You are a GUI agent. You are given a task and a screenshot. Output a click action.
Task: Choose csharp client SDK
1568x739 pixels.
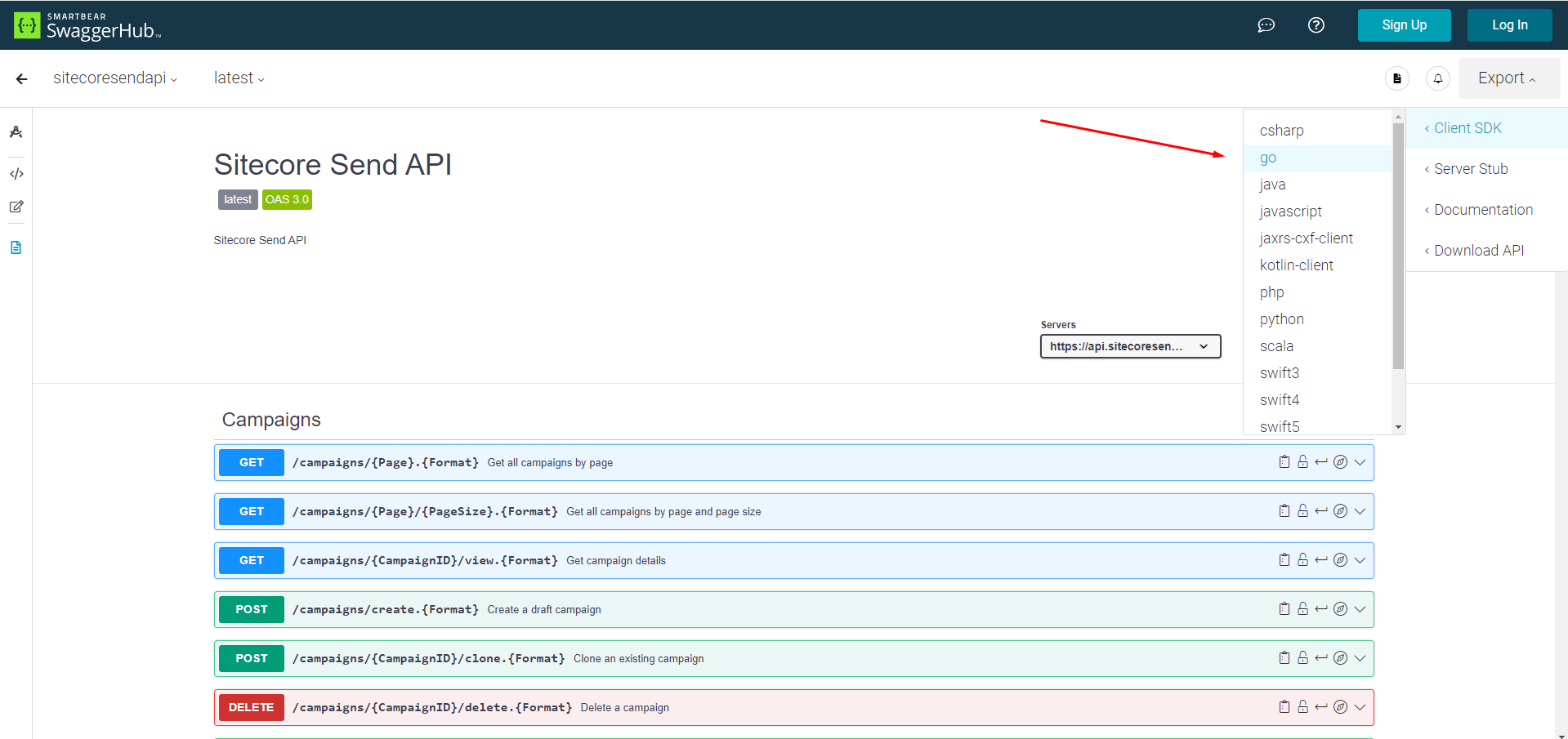(x=1317, y=131)
